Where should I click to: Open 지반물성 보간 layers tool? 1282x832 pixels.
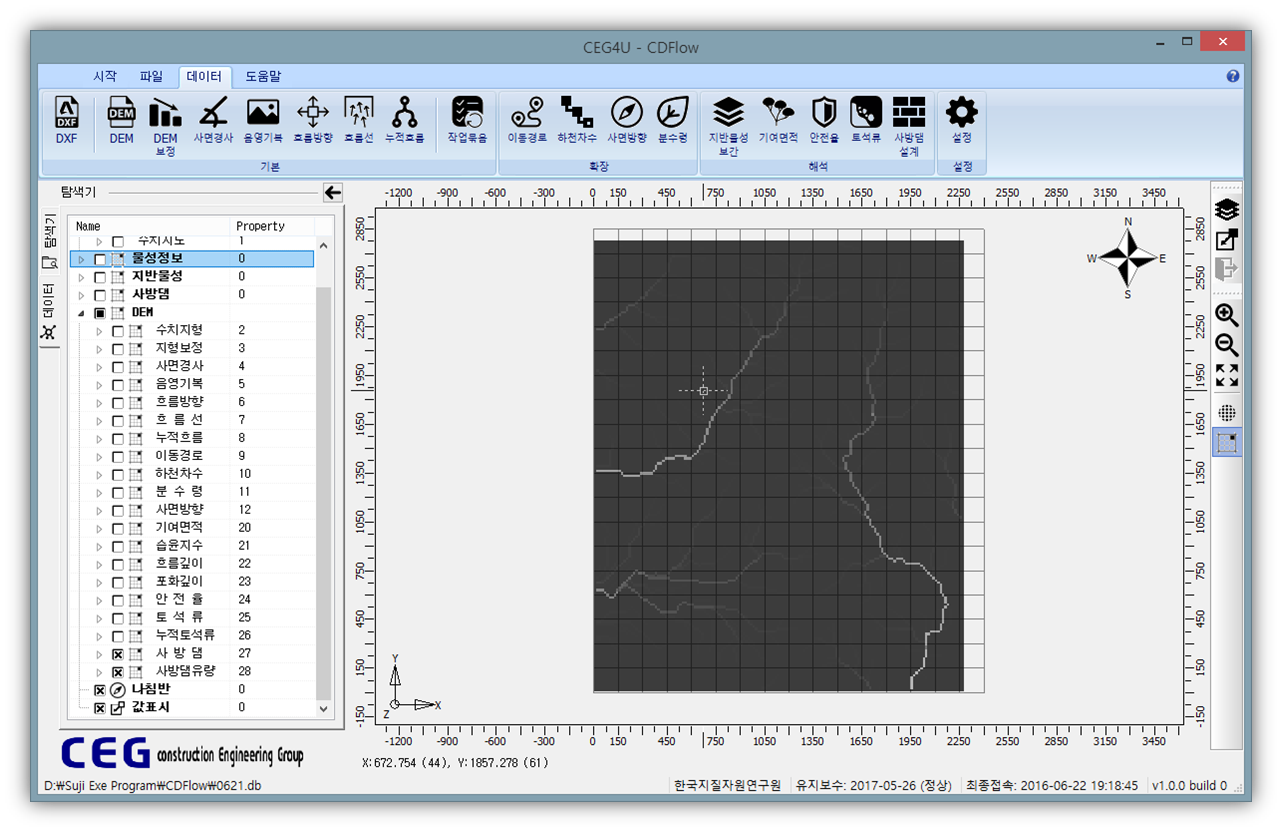pos(729,126)
